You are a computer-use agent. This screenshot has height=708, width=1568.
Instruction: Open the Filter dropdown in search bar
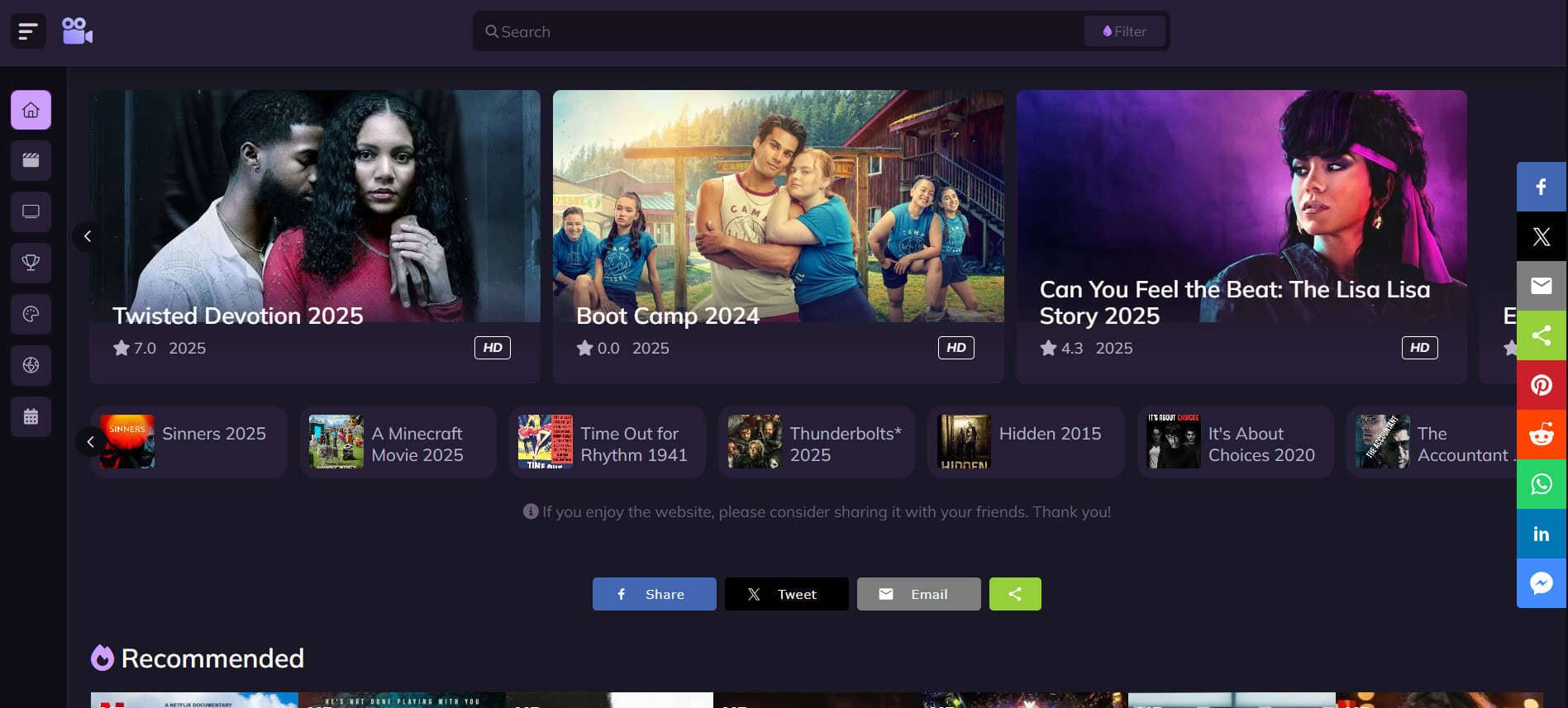coord(1125,31)
